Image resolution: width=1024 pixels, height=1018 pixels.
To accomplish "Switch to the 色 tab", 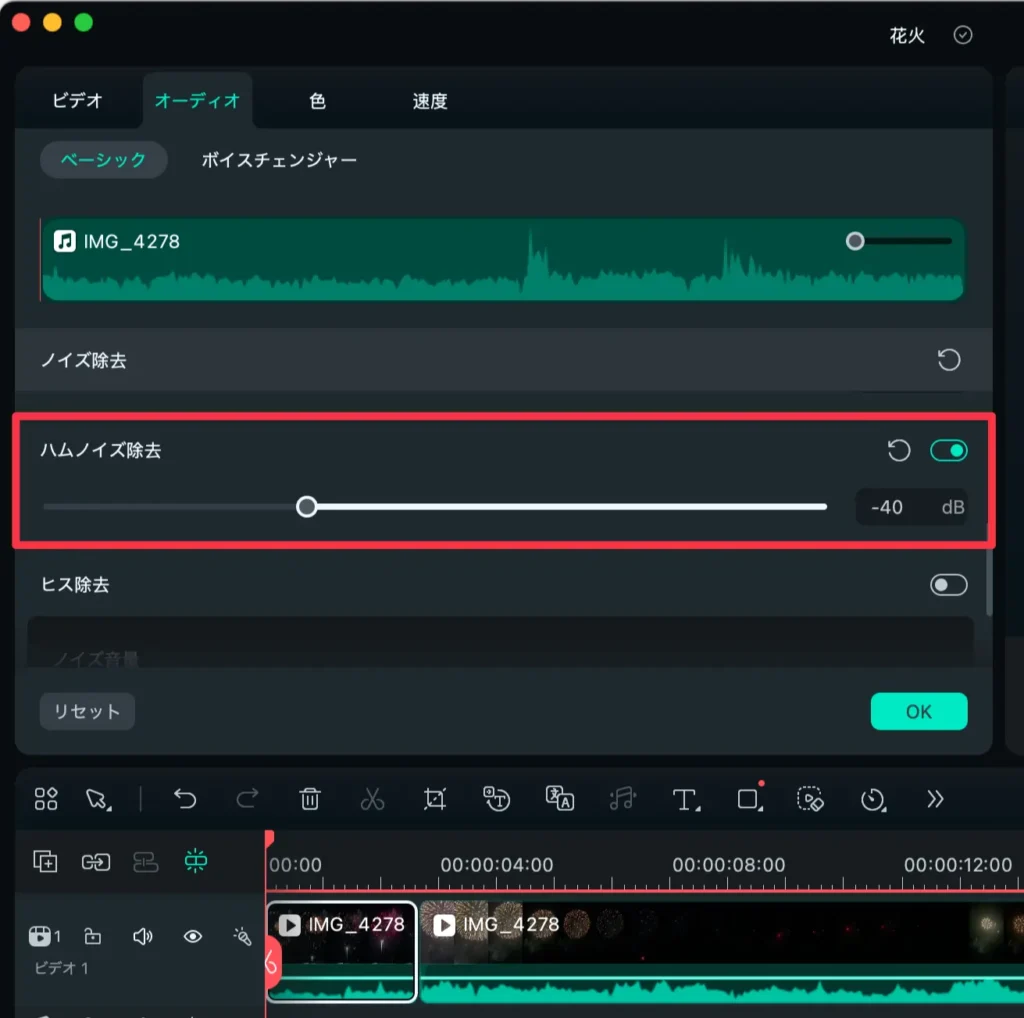I will point(317,101).
